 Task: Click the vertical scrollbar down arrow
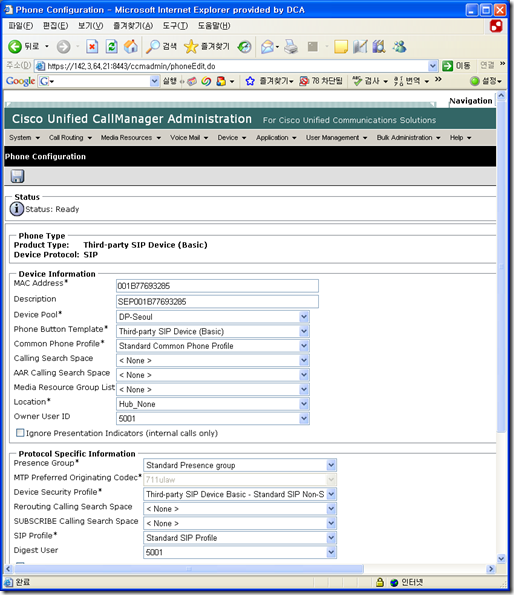click(501, 558)
